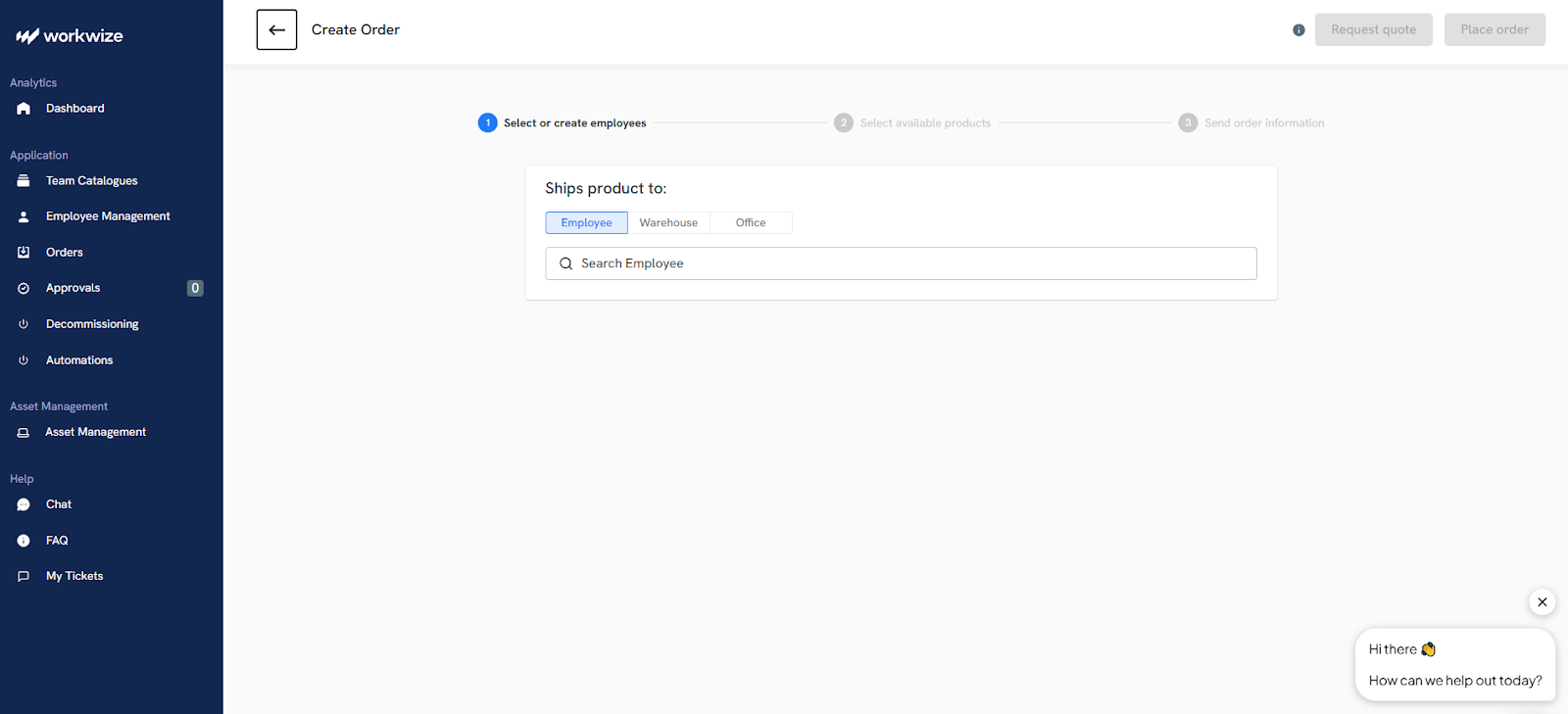This screenshot has height=714, width=1568.
Task: Open Automations in the sidebar
Action: click(x=79, y=360)
